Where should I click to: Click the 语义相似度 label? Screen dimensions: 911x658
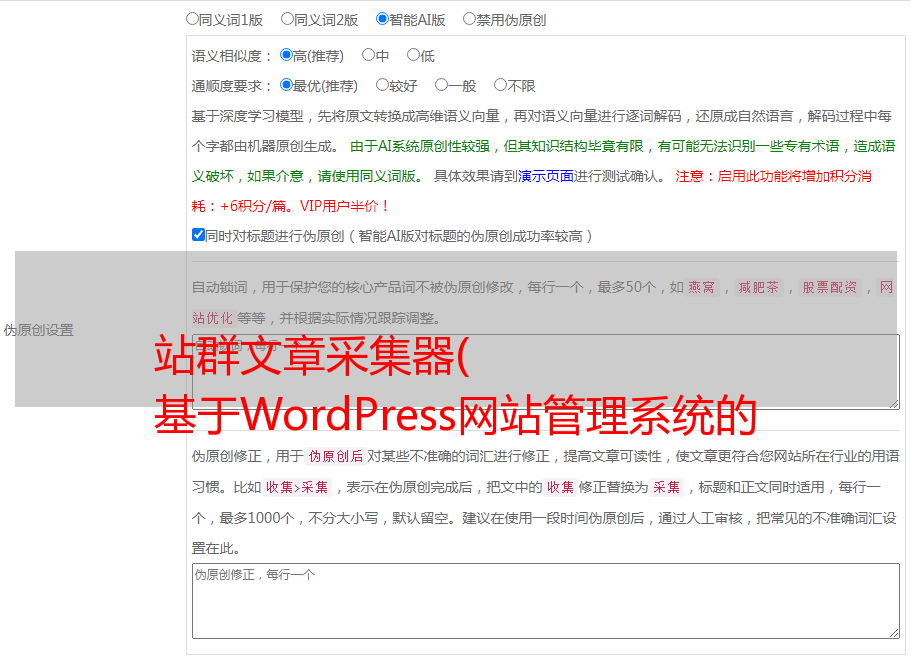point(232,56)
